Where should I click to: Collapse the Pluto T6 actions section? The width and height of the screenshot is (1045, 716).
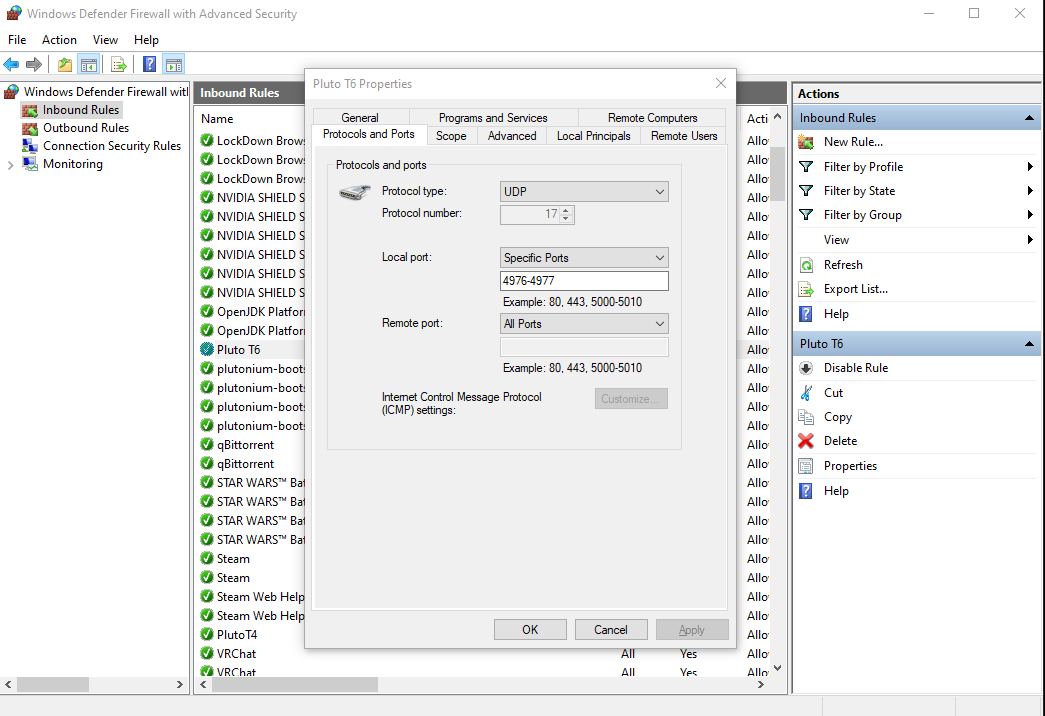pyautogui.click(x=1029, y=344)
